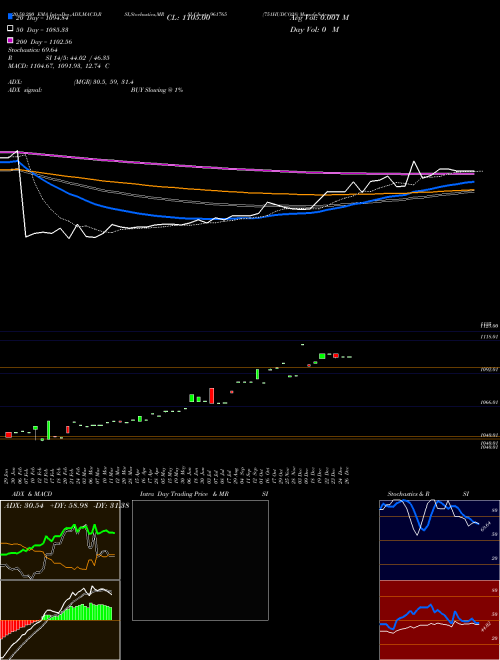Click the 'Avg Vol: 0.001 M' label
Image resolution: width=500 pixels, height=660 pixels.
click(319, 18)
